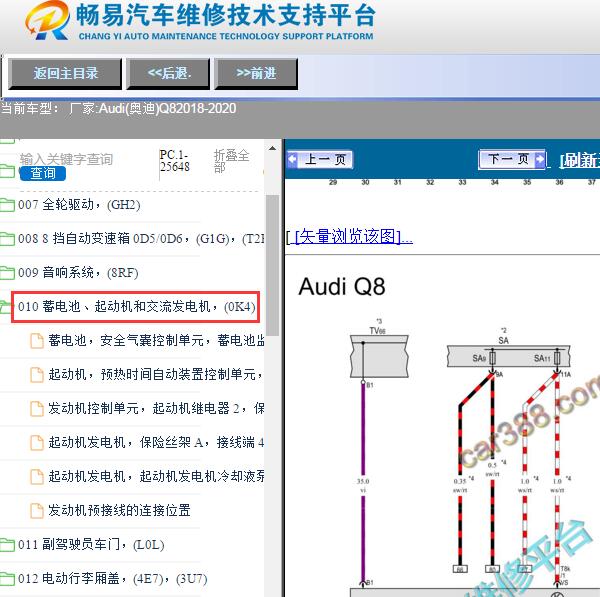Go forward with the >>前进 button
The width and height of the screenshot is (600, 597).
pyautogui.click(x=256, y=73)
